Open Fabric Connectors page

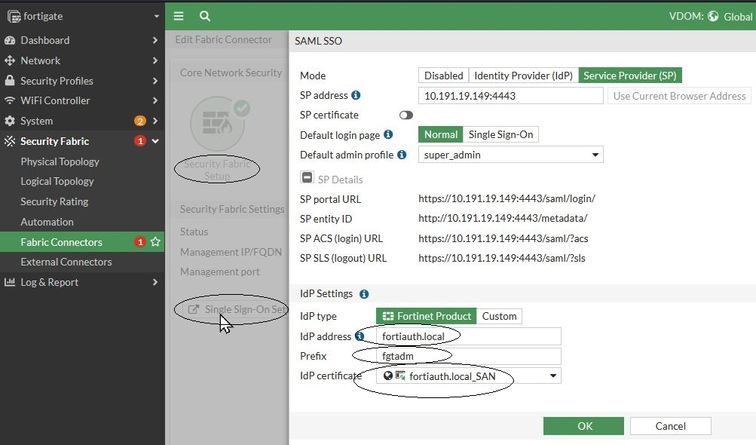82,242
